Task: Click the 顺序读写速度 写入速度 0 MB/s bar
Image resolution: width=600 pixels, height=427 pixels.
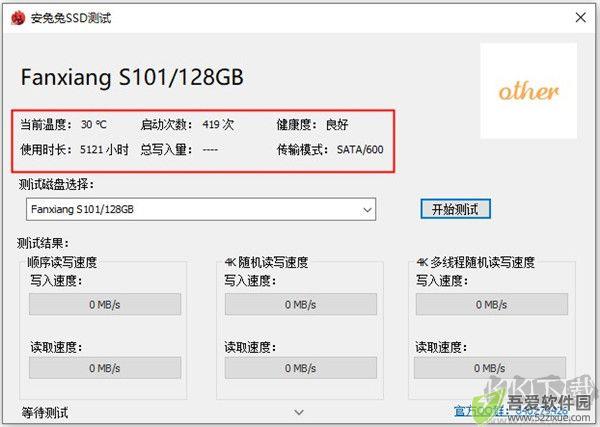Action: (105, 305)
